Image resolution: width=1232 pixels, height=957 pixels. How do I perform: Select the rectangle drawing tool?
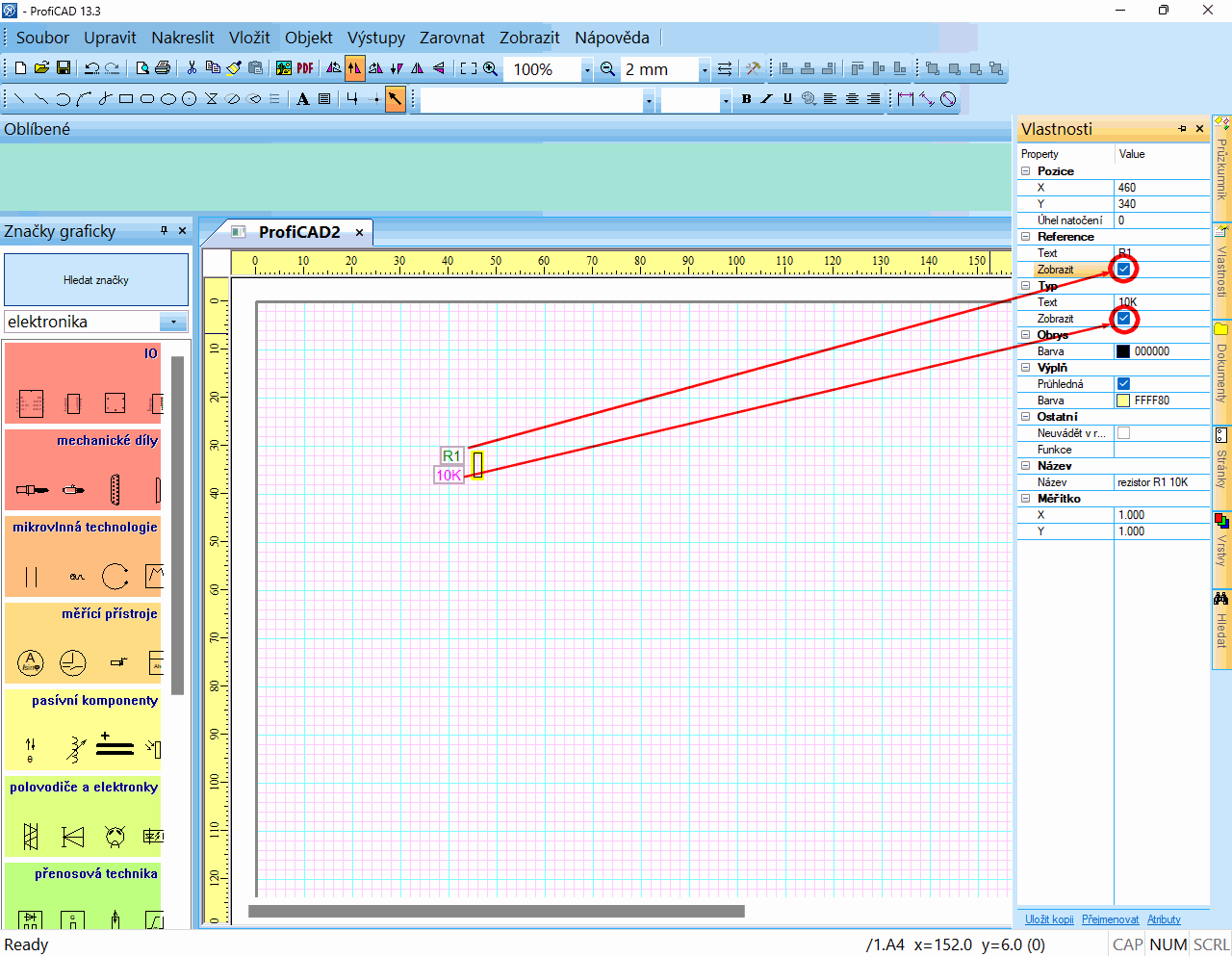pos(126,99)
